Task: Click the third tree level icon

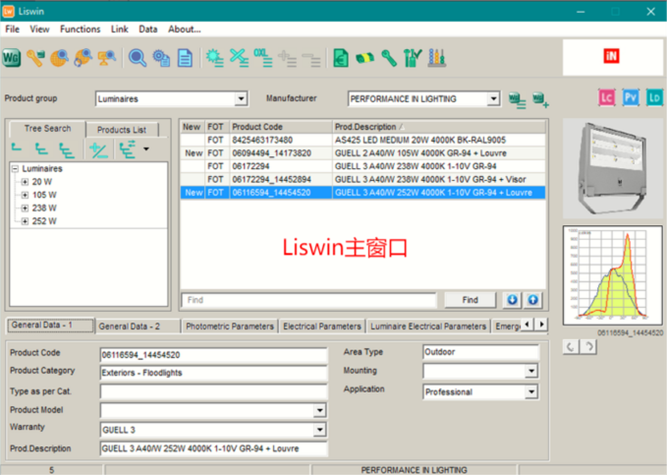Action: (x=66, y=150)
